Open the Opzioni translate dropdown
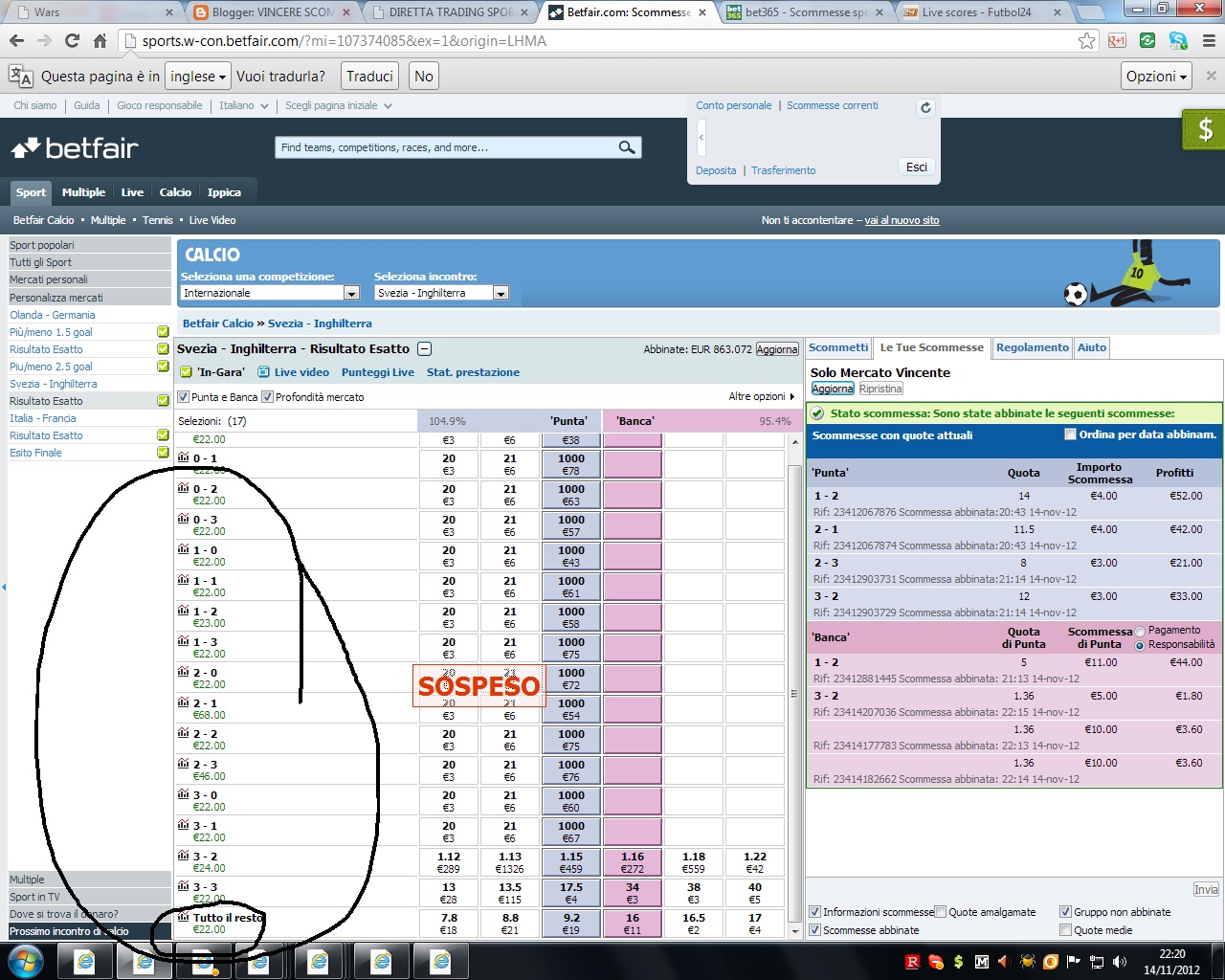 coord(1156,77)
